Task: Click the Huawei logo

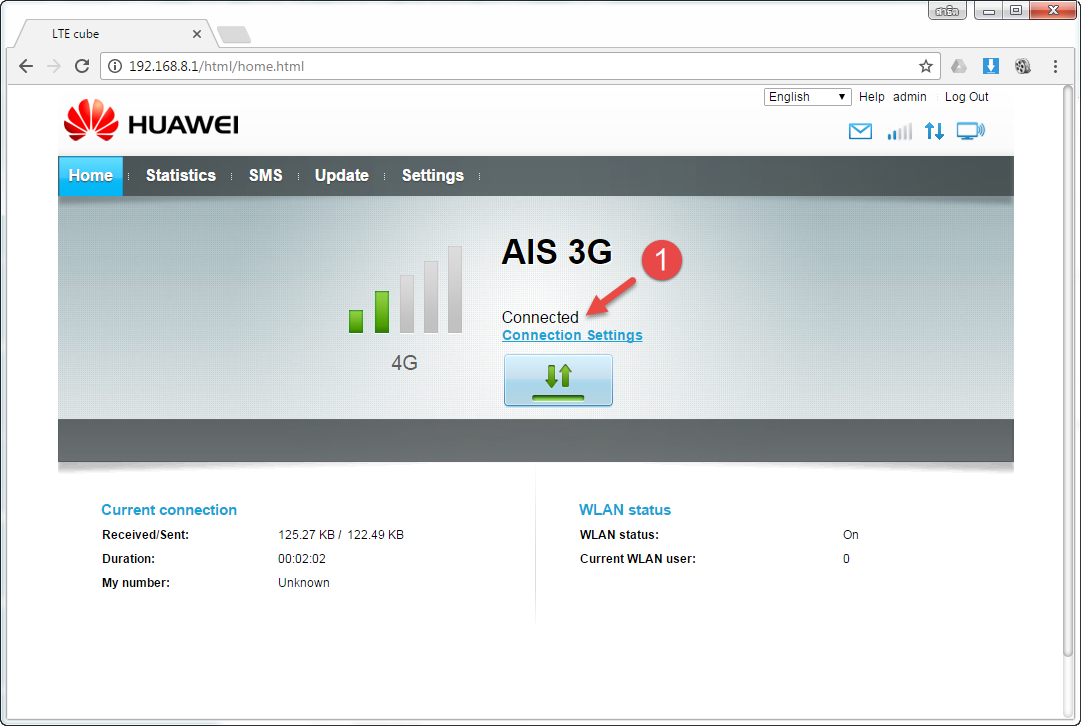Action: pos(151,121)
